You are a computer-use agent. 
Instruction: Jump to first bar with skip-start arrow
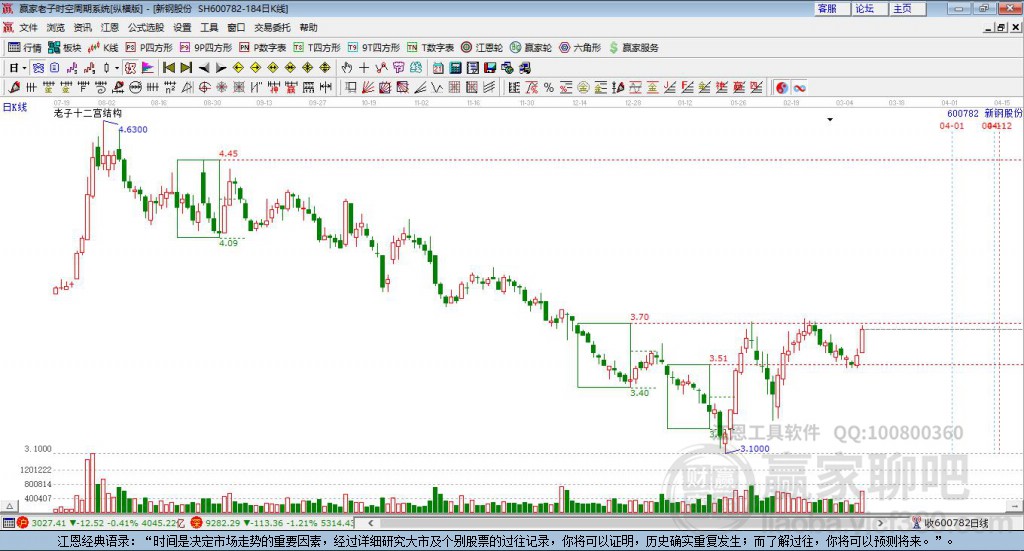pos(168,68)
